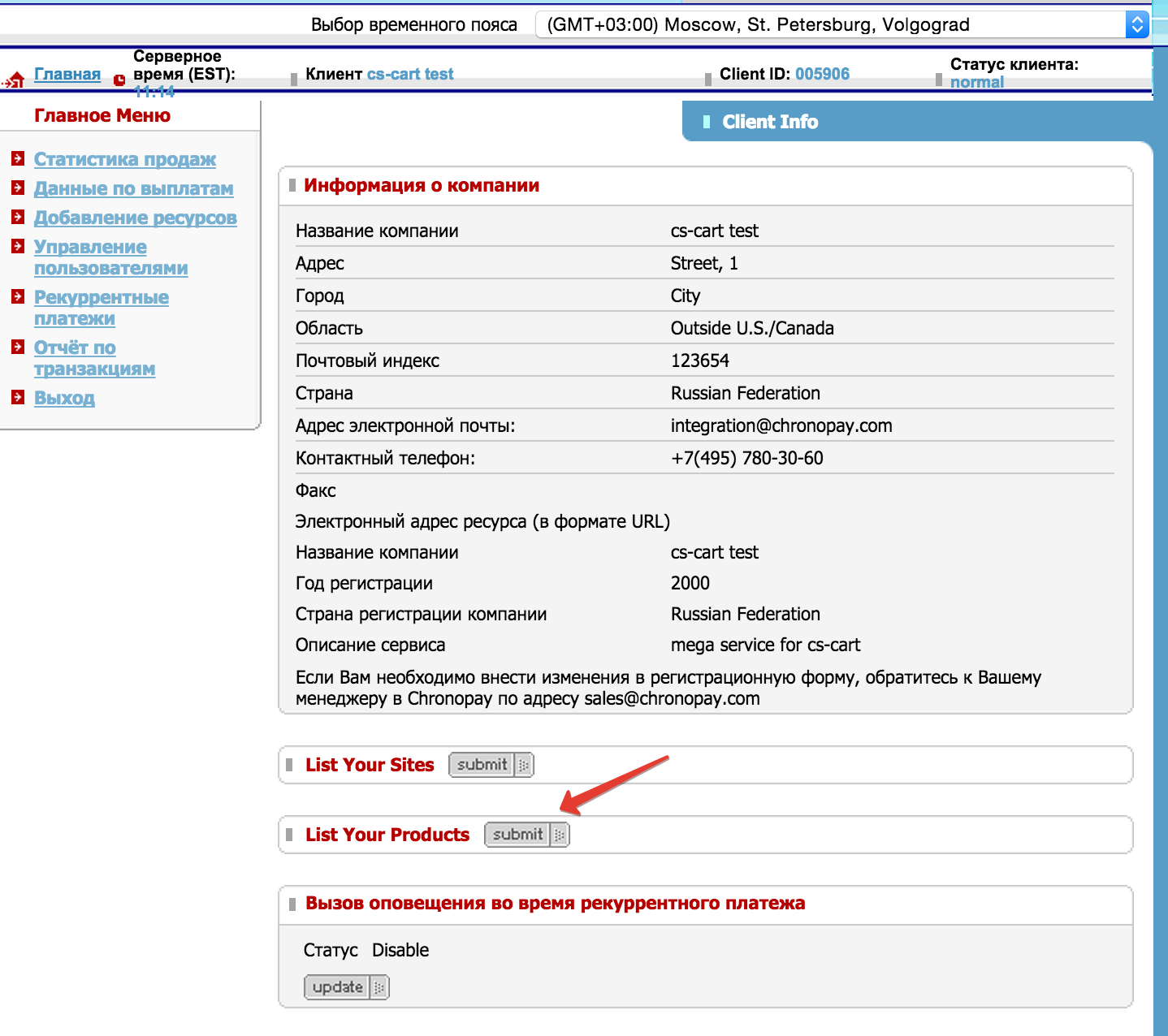Open Отчёт по транзакциям menu item
Screen dimensions: 1168x1036
point(93,358)
